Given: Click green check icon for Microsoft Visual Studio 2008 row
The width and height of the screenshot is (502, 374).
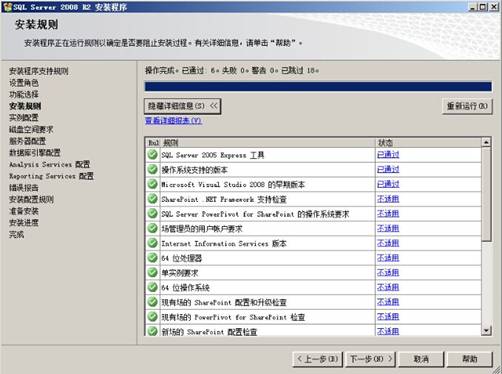Looking at the screenshot, I should pos(153,184).
